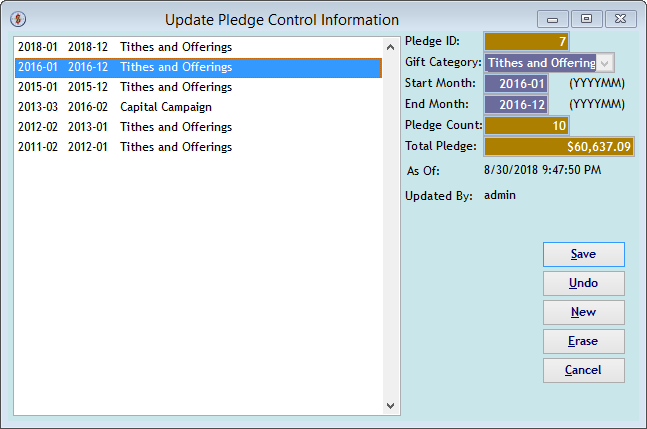This screenshot has width=647, height=429.
Task: Select the highlighted 2016-01 to 2016-12 pledge row
Action: (198, 67)
